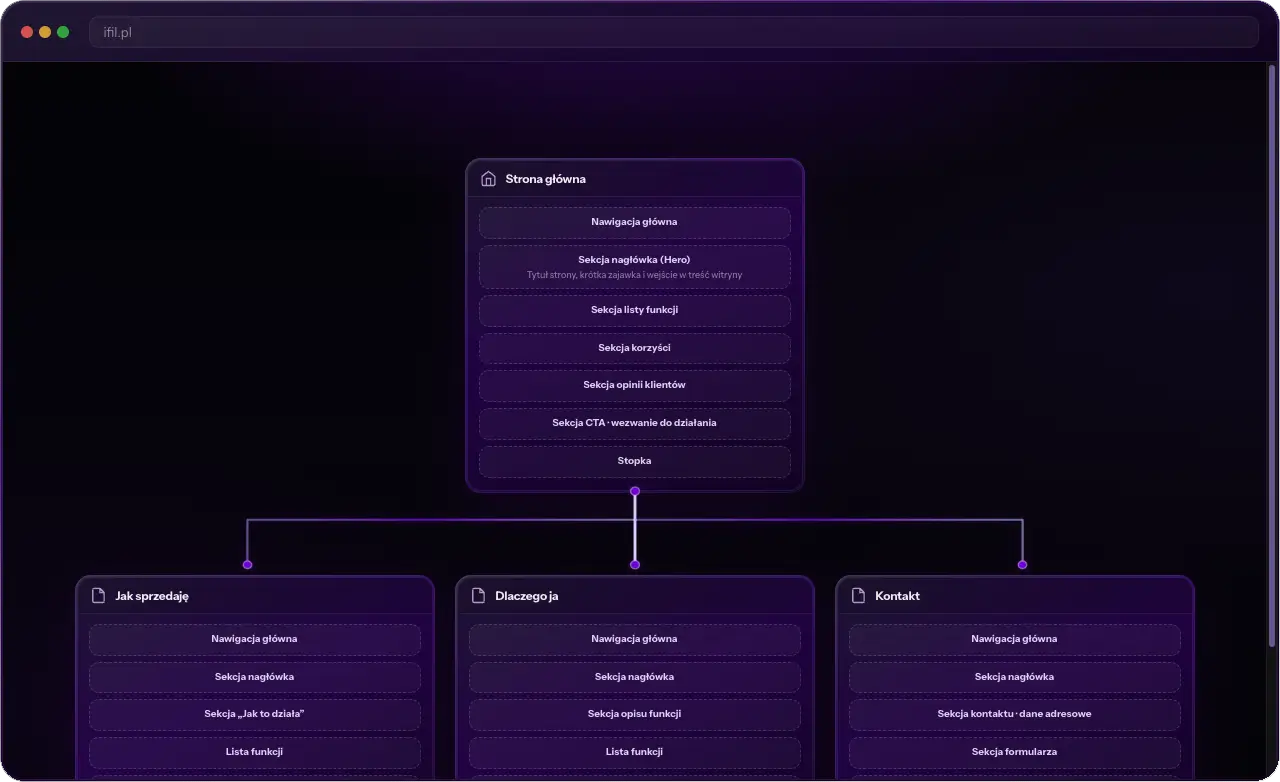The image size is (1280, 782).
Task: Click the connector dot above Dlaczego ja card
Action: 635,564
